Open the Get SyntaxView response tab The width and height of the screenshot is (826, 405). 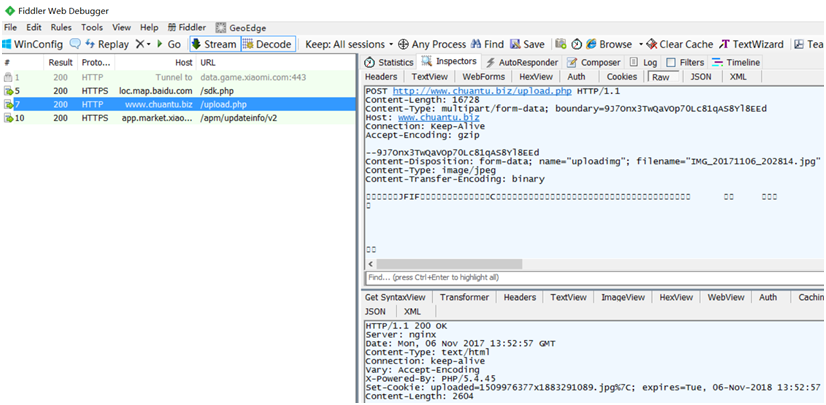[395, 297]
